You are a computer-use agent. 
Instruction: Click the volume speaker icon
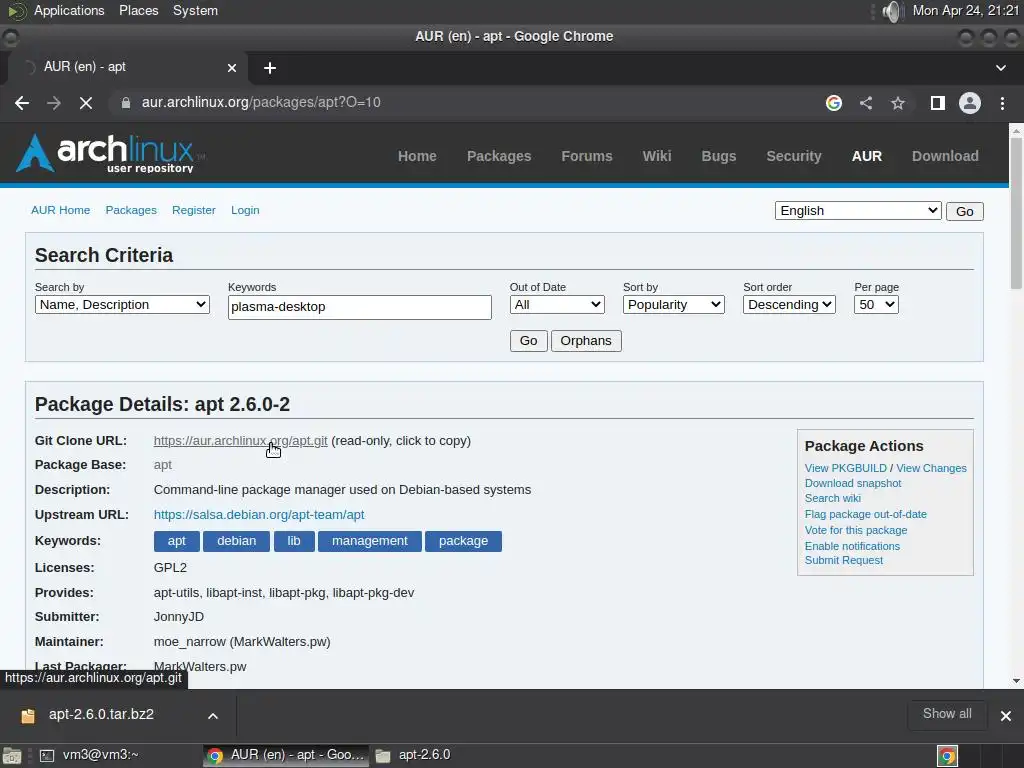coord(892,11)
